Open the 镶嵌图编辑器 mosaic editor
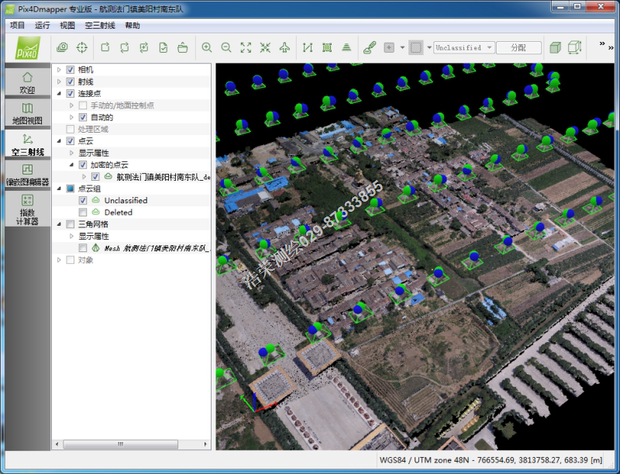The width and height of the screenshot is (620, 474). [27, 176]
